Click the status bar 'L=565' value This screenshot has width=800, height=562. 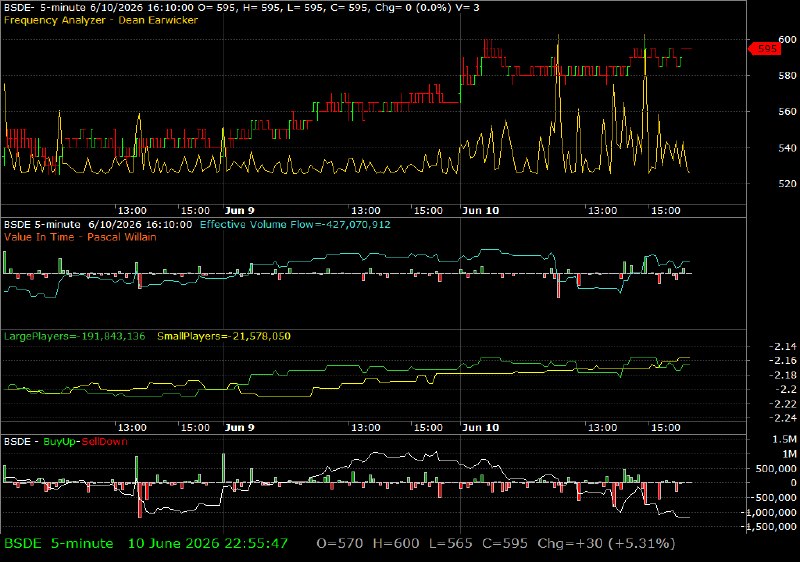pos(451,544)
